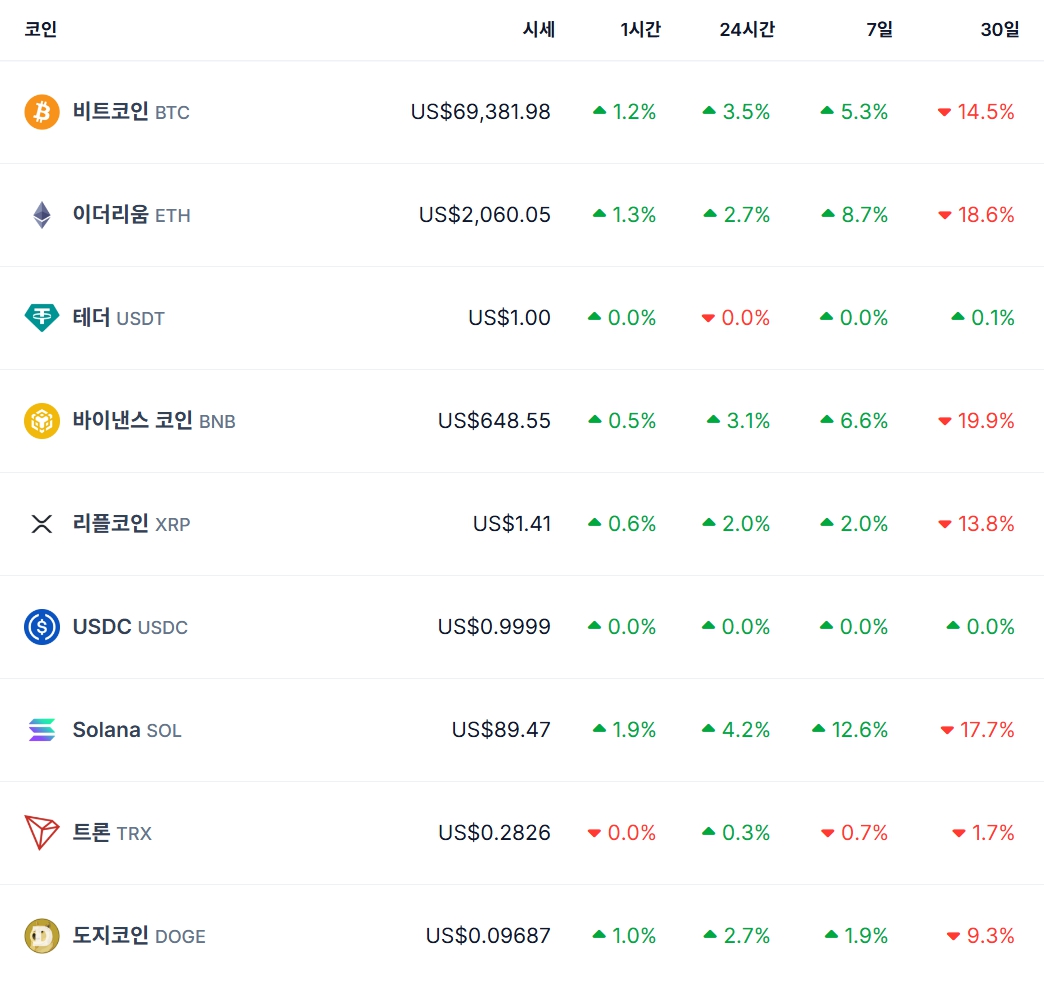Sort by the 24시간 column header
Viewport: 1044px width, 982px height.
(747, 29)
